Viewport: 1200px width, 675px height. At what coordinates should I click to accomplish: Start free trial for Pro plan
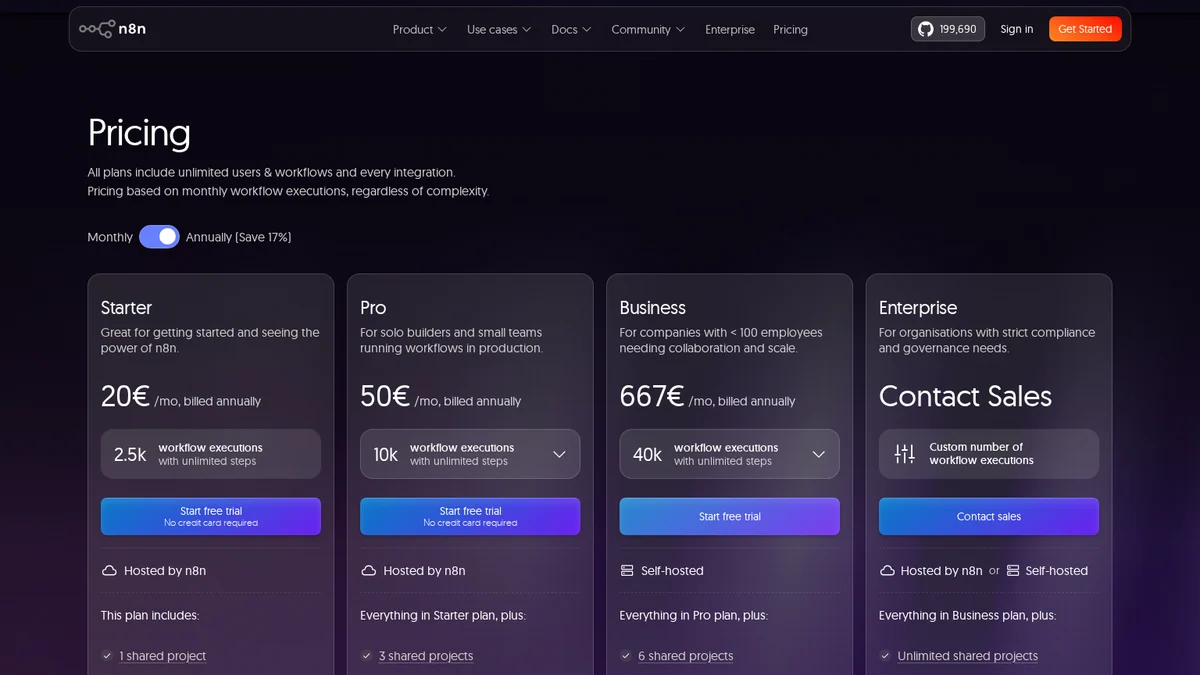point(470,516)
